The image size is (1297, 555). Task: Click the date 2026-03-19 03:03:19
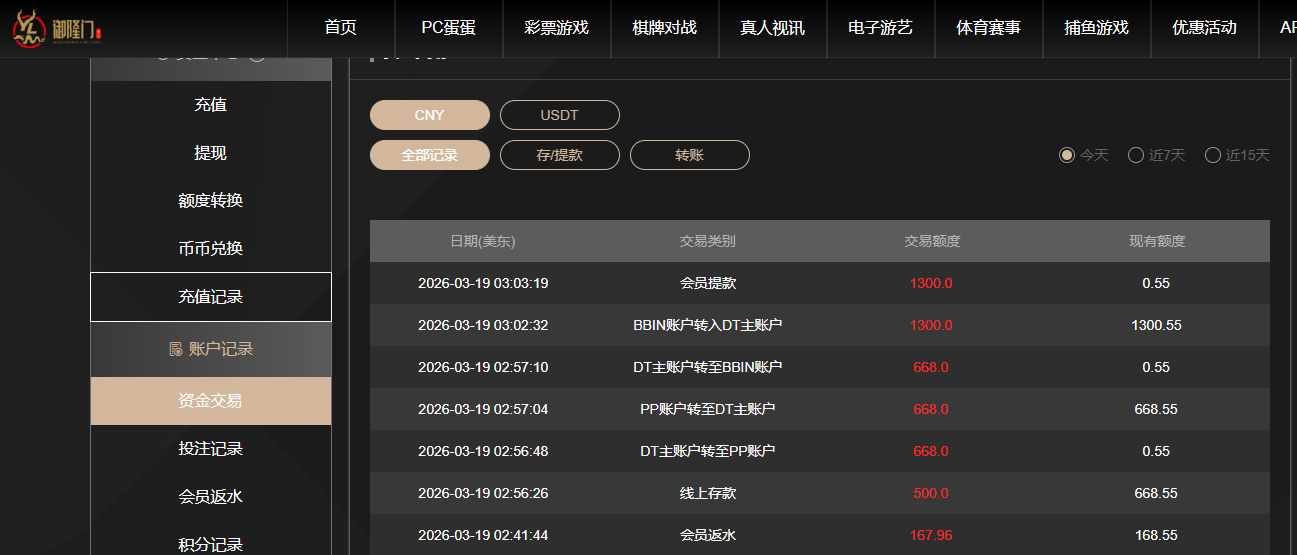click(x=483, y=283)
